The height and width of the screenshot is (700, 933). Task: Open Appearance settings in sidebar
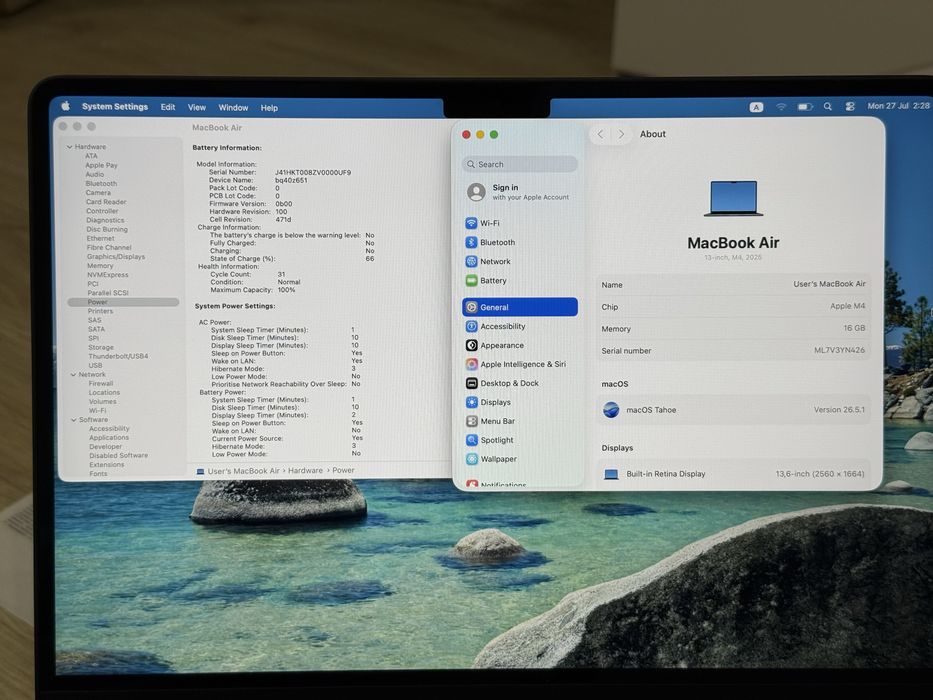[x=519, y=345]
